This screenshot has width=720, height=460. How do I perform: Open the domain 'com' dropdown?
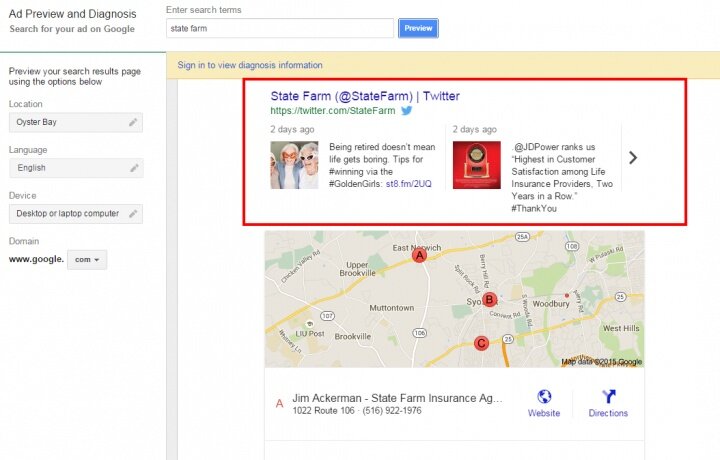click(87, 260)
